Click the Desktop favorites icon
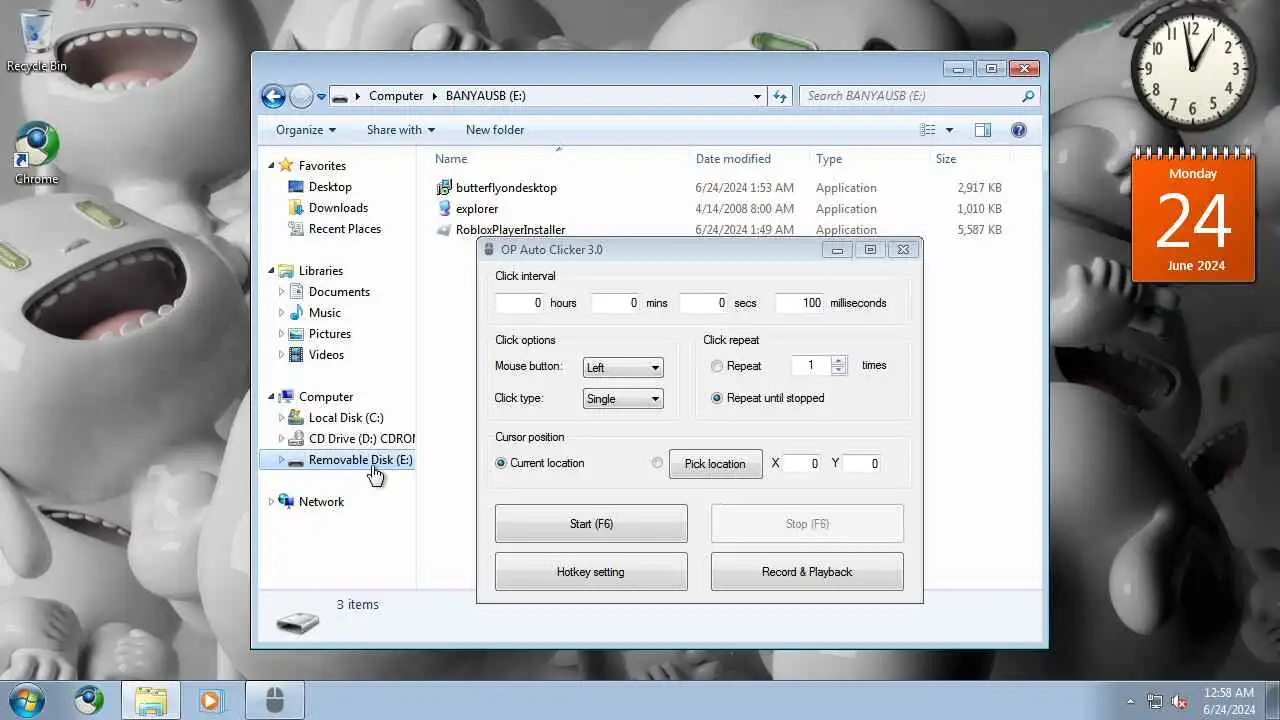Viewport: 1280px width, 720px height. (x=296, y=187)
